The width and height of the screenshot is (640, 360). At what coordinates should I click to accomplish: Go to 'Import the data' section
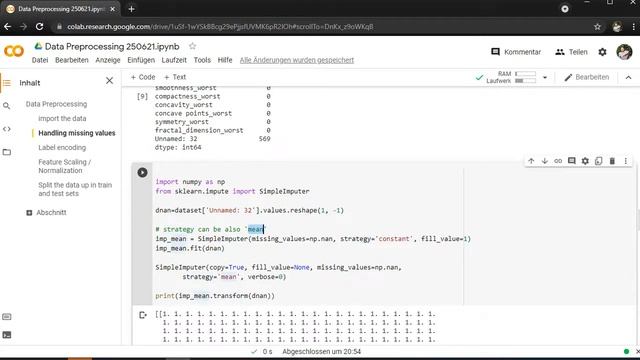click(x=62, y=118)
